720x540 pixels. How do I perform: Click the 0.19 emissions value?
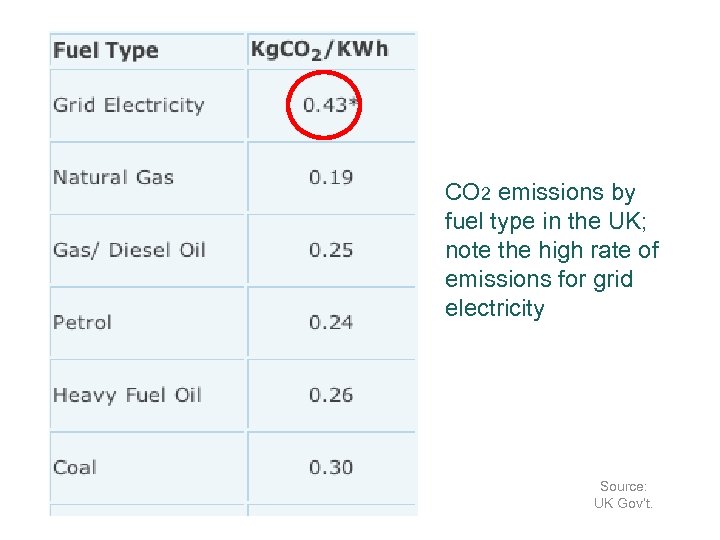coord(330,178)
